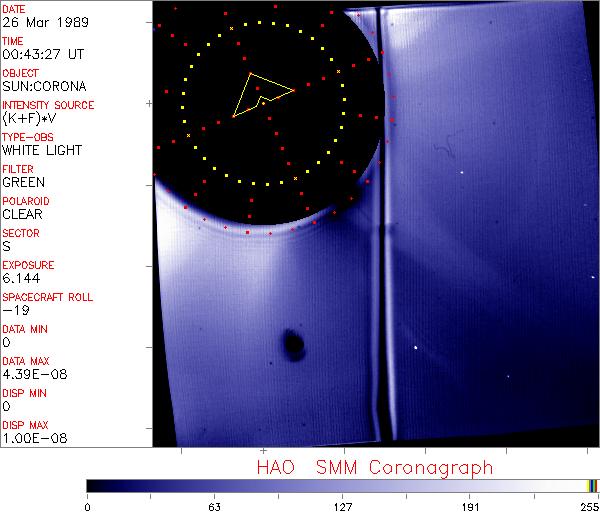
Task: Click the EXPOSURE label
Action: pos(28,265)
